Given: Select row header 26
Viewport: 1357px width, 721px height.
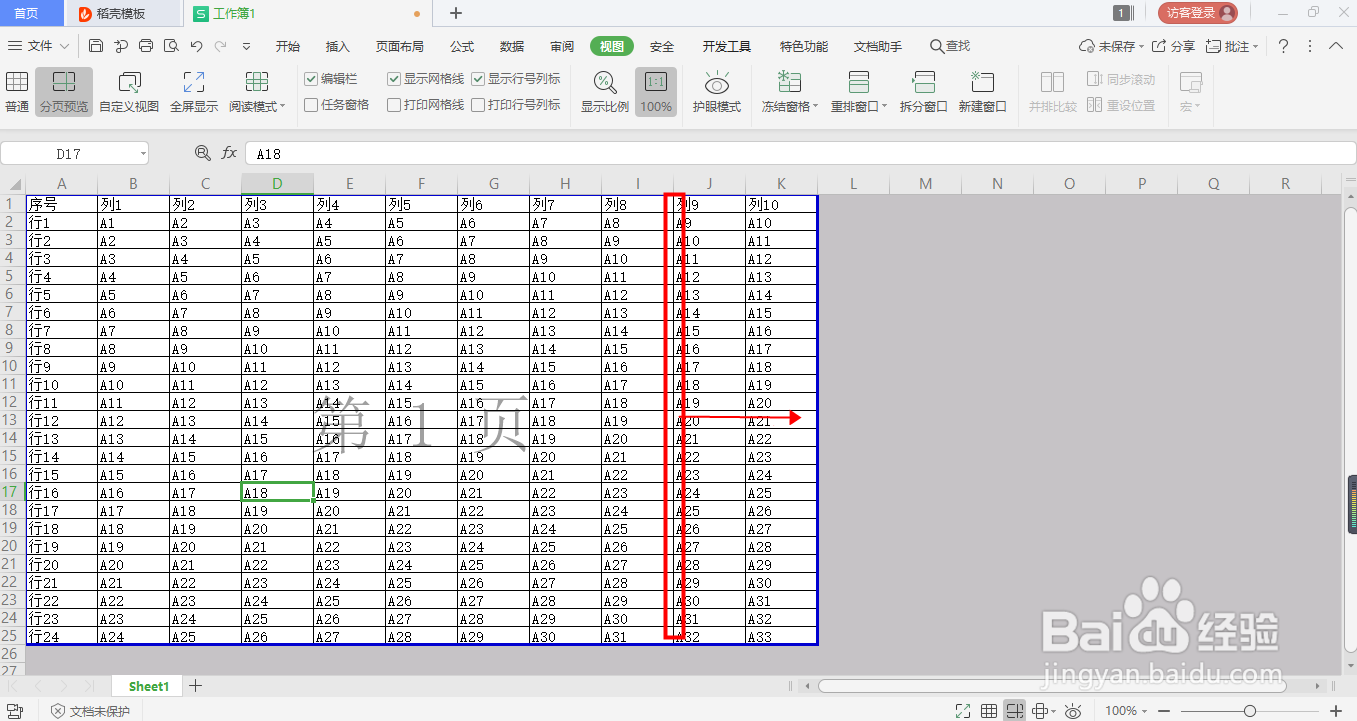Looking at the screenshot, I should click(12, 654).
